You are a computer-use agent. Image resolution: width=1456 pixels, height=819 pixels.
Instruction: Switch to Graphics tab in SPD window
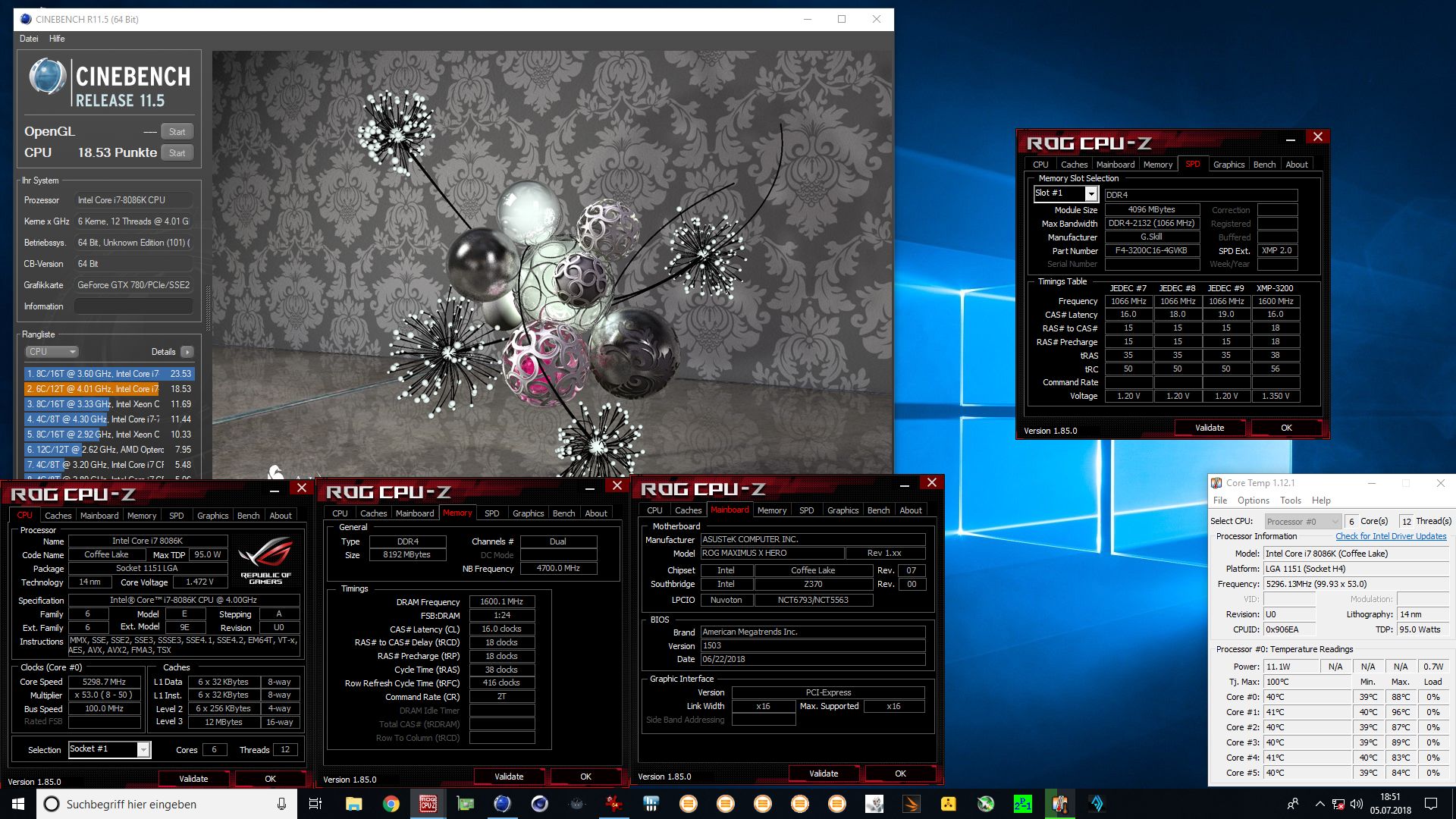click(x=1228, y=165)
